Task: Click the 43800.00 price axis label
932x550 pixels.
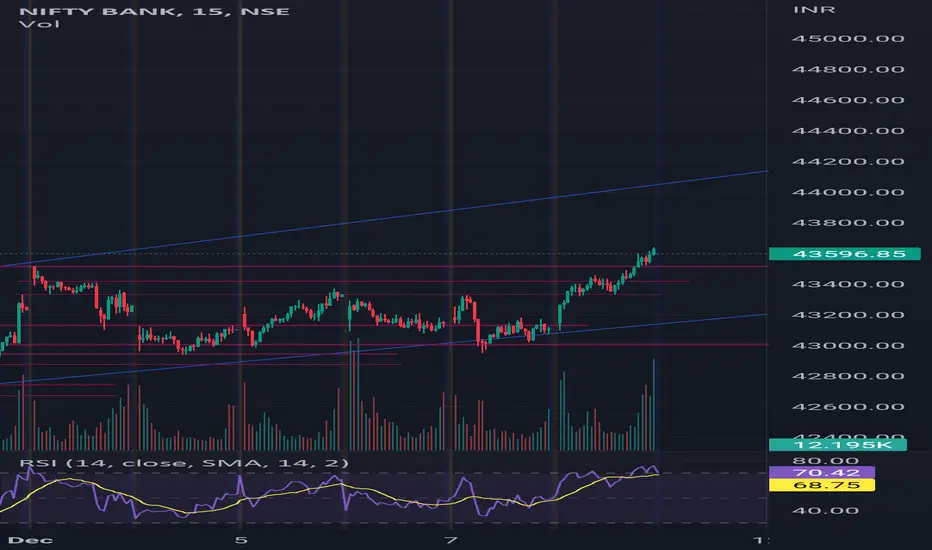Action: pyautogui.click(x=848, y=223)
